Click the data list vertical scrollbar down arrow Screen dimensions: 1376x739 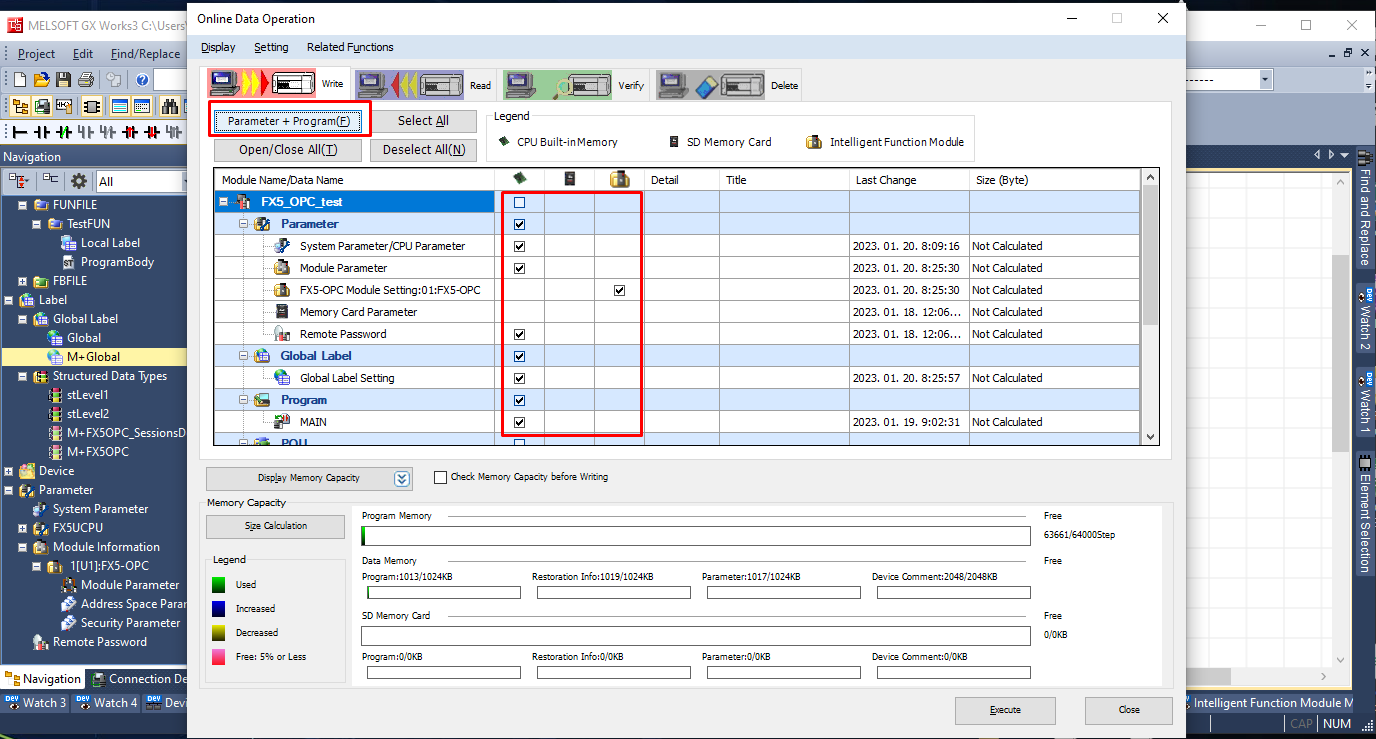point(1151,437)
